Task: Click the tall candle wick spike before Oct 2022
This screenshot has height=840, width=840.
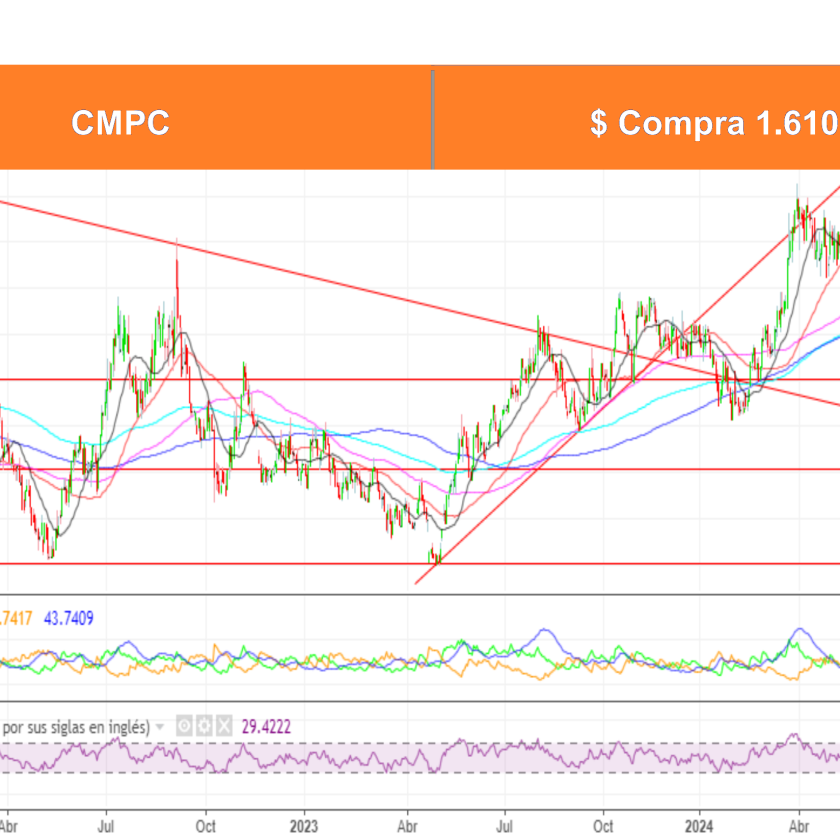Action: [177, 250]
